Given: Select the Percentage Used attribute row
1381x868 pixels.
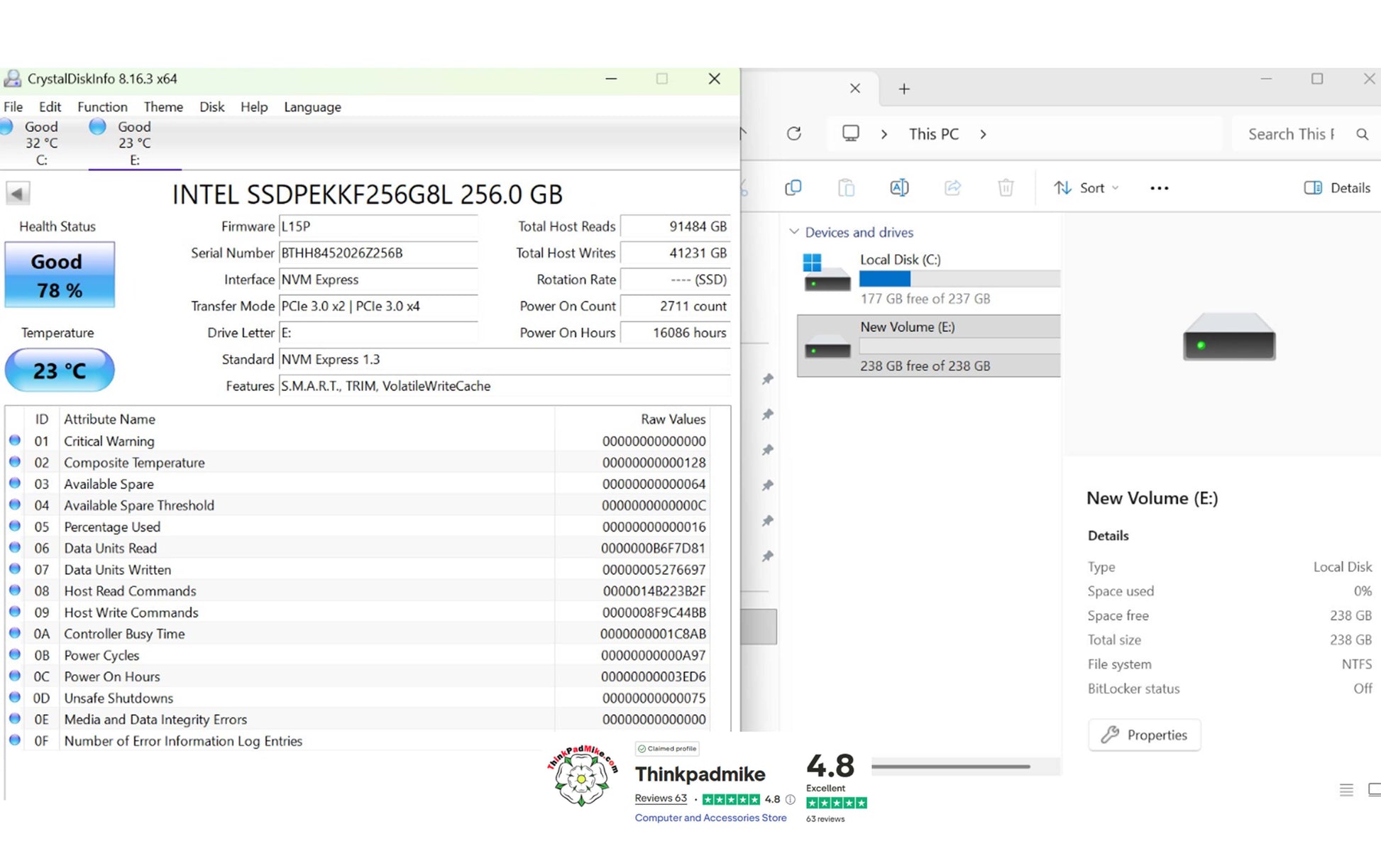Looking at the screenshot, I should pyautogui.click(x=358, y=527).
